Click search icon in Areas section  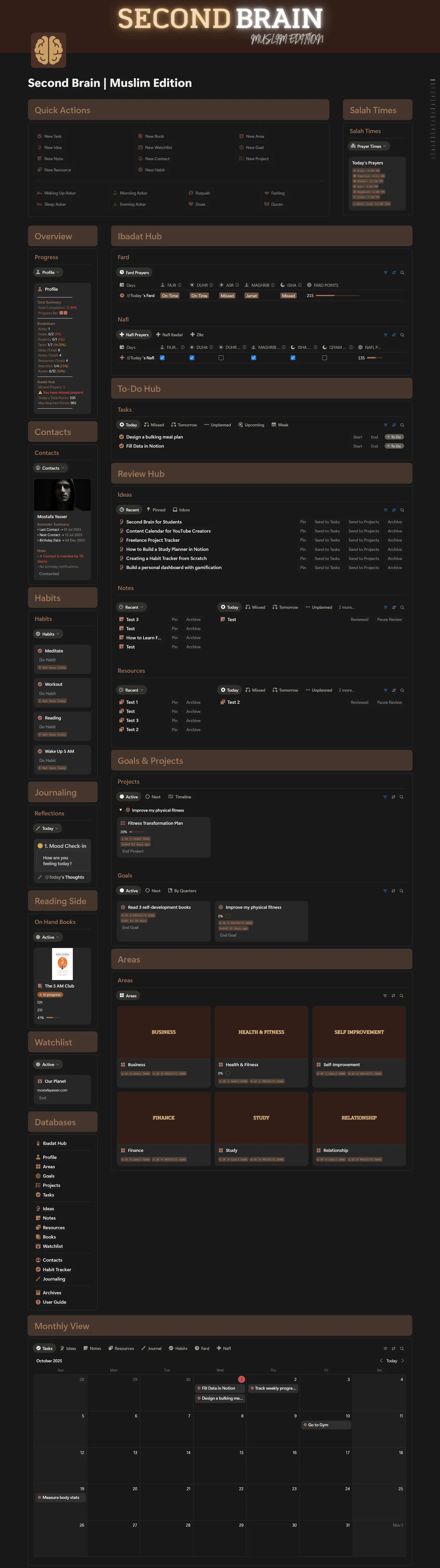[x=402, y=996]
